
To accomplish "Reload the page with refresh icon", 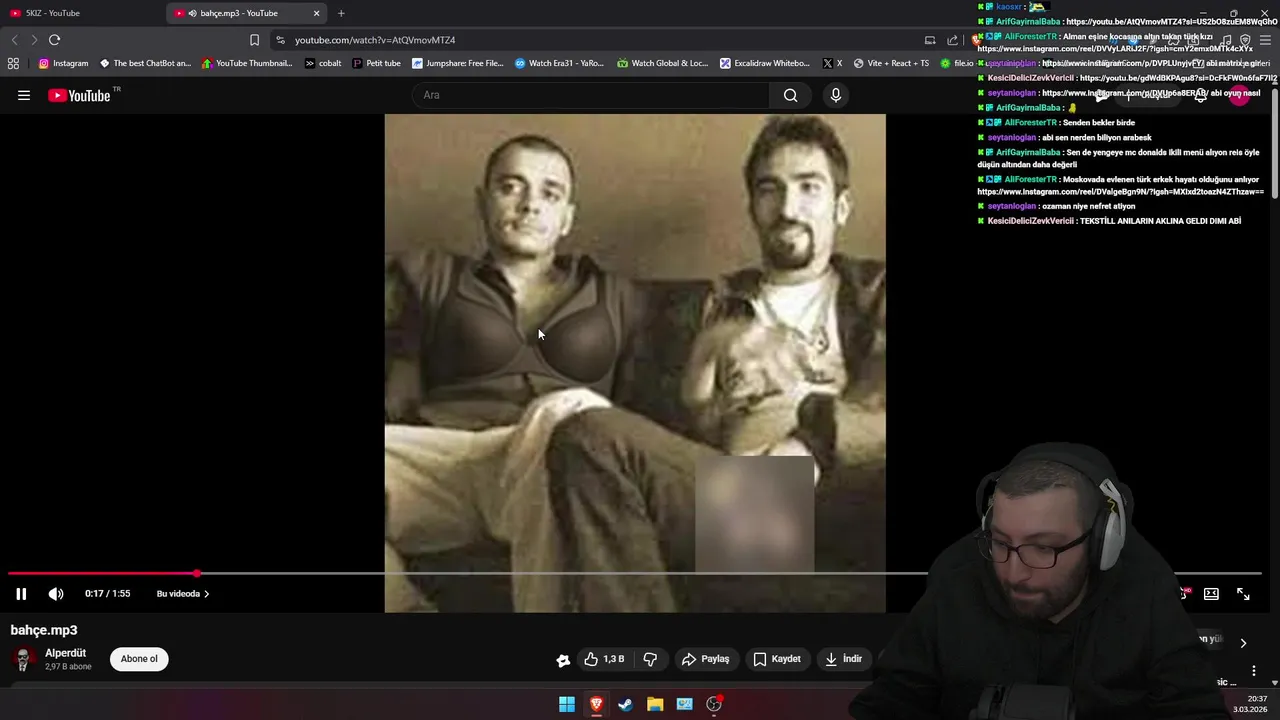I will [x=54, y=40].
